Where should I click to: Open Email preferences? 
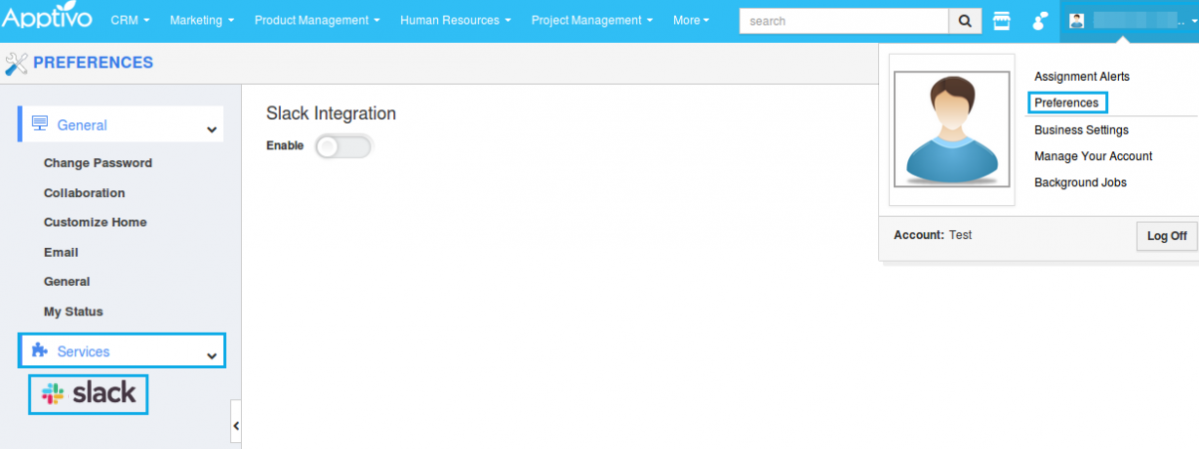(61, 252)
